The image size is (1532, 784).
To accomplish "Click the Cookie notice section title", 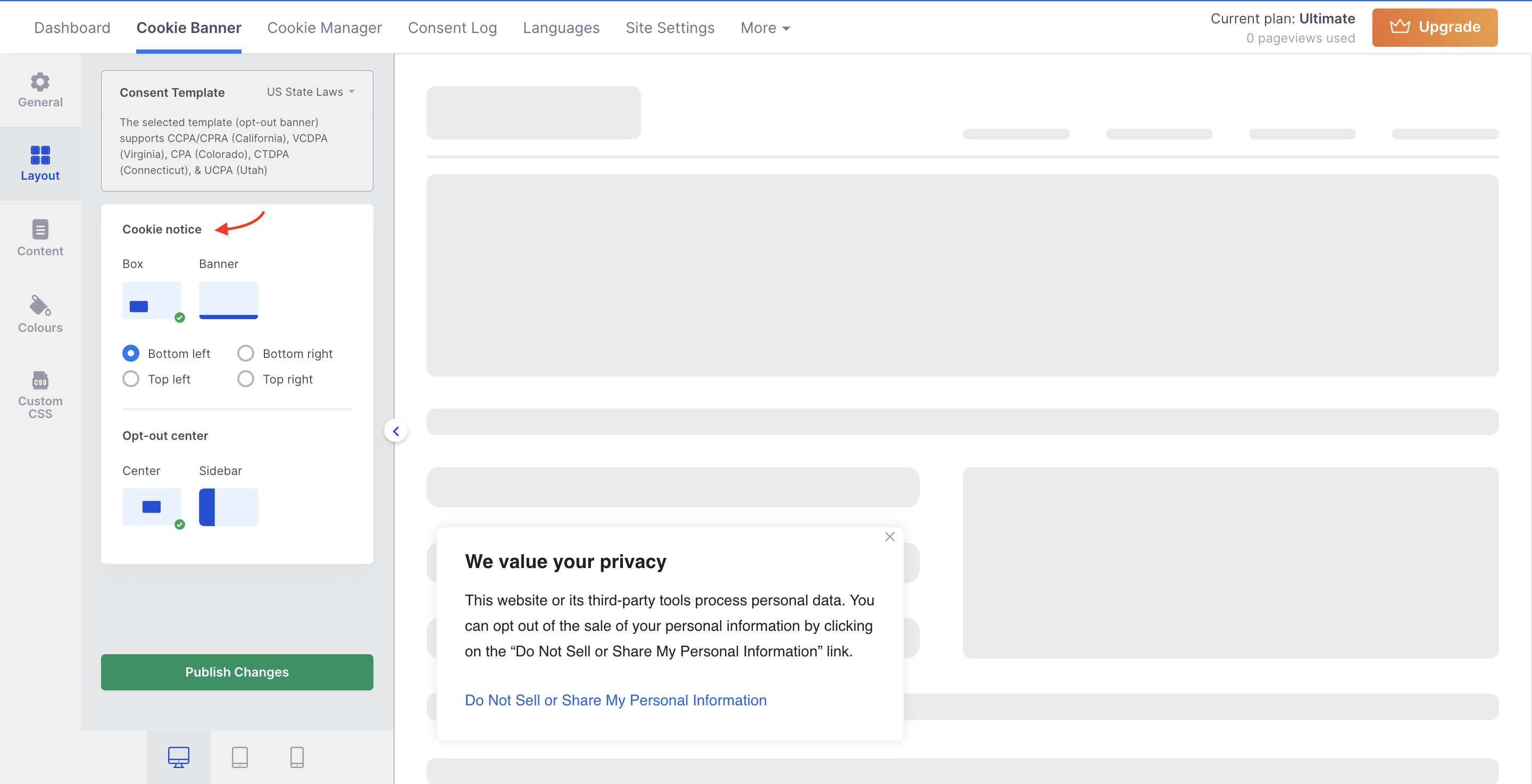I will coord(162,230).
